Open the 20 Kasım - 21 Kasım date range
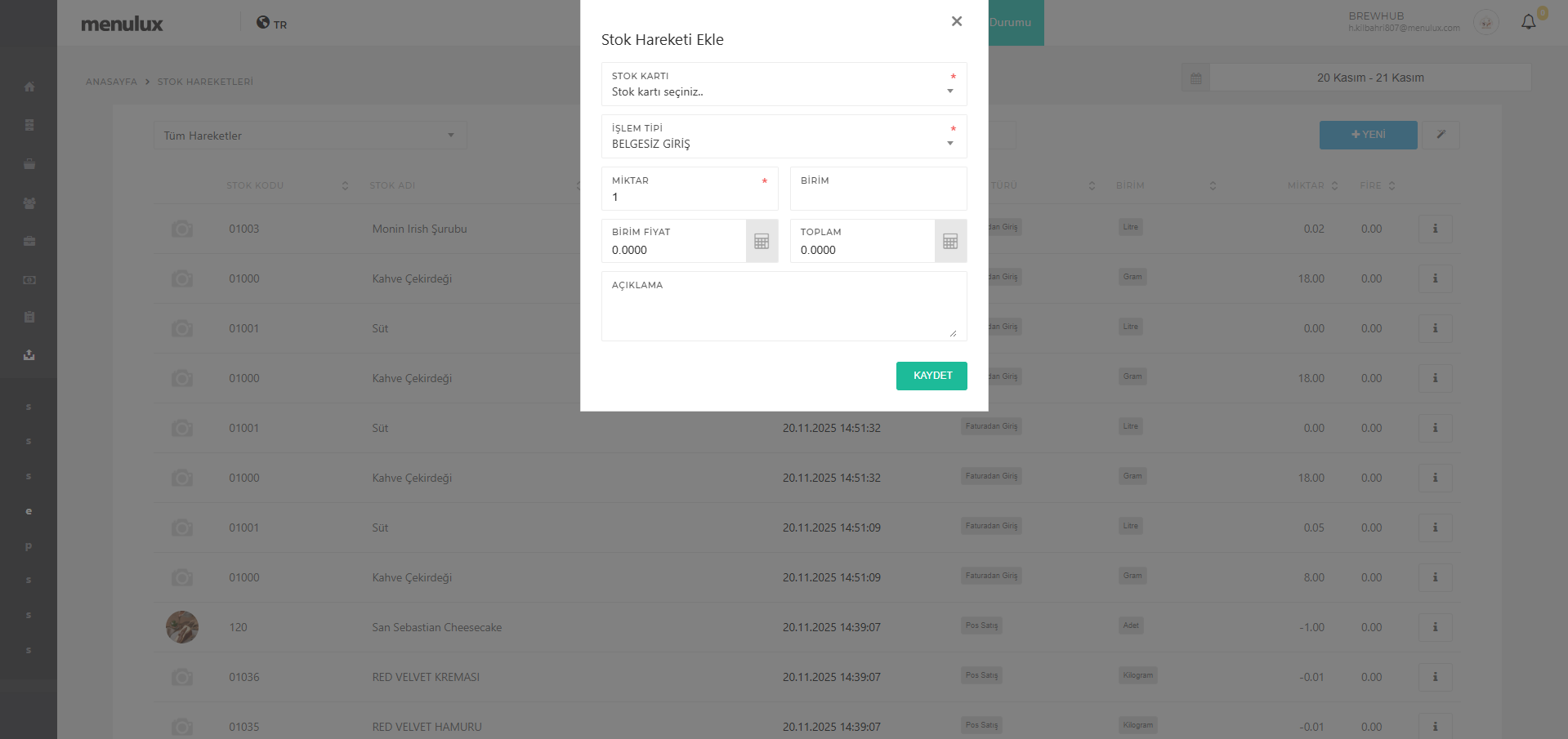This screenshot has height=739, width=1568. (1369, 78)
